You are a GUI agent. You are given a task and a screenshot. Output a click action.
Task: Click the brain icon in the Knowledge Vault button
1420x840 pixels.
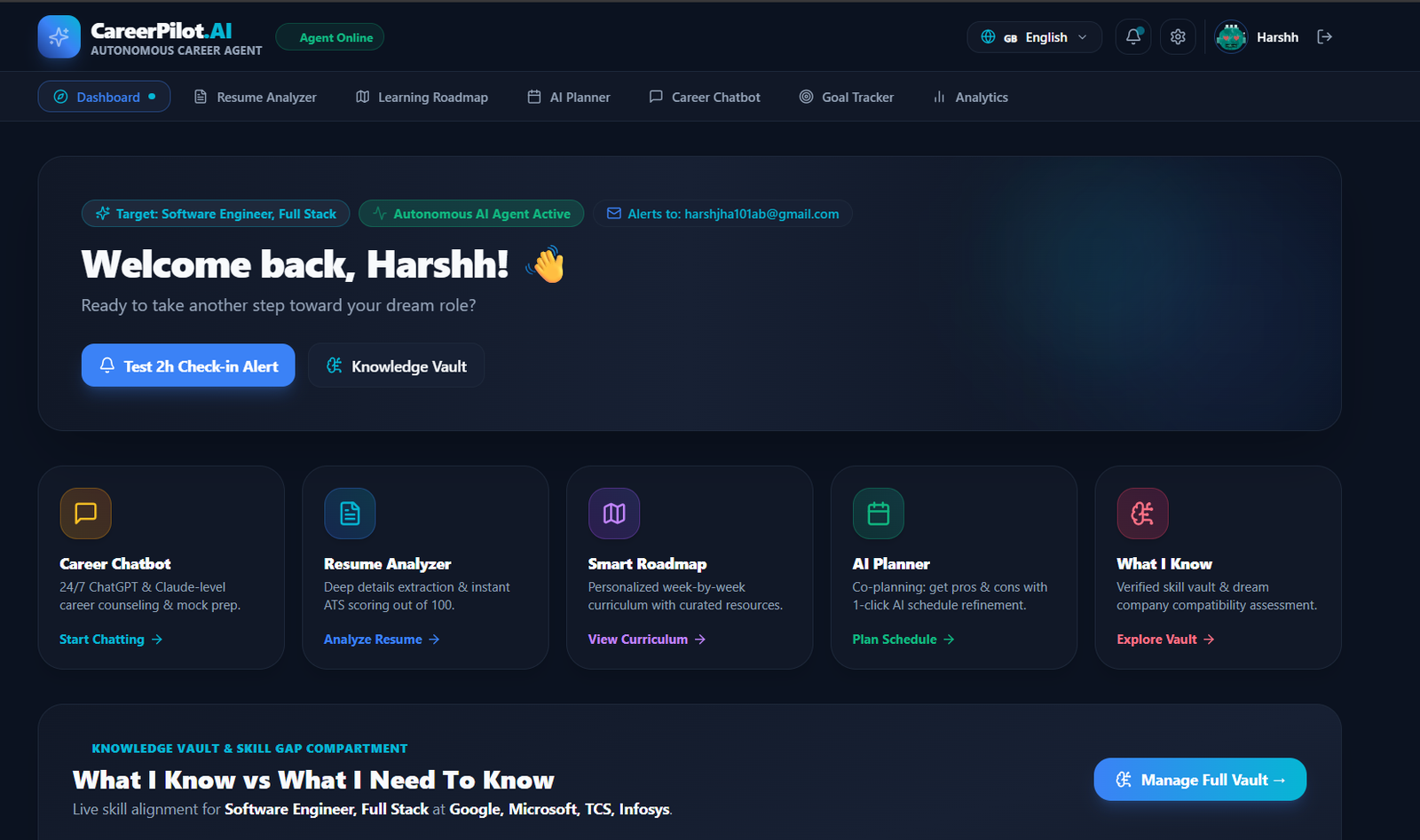(x=334, y=365)
